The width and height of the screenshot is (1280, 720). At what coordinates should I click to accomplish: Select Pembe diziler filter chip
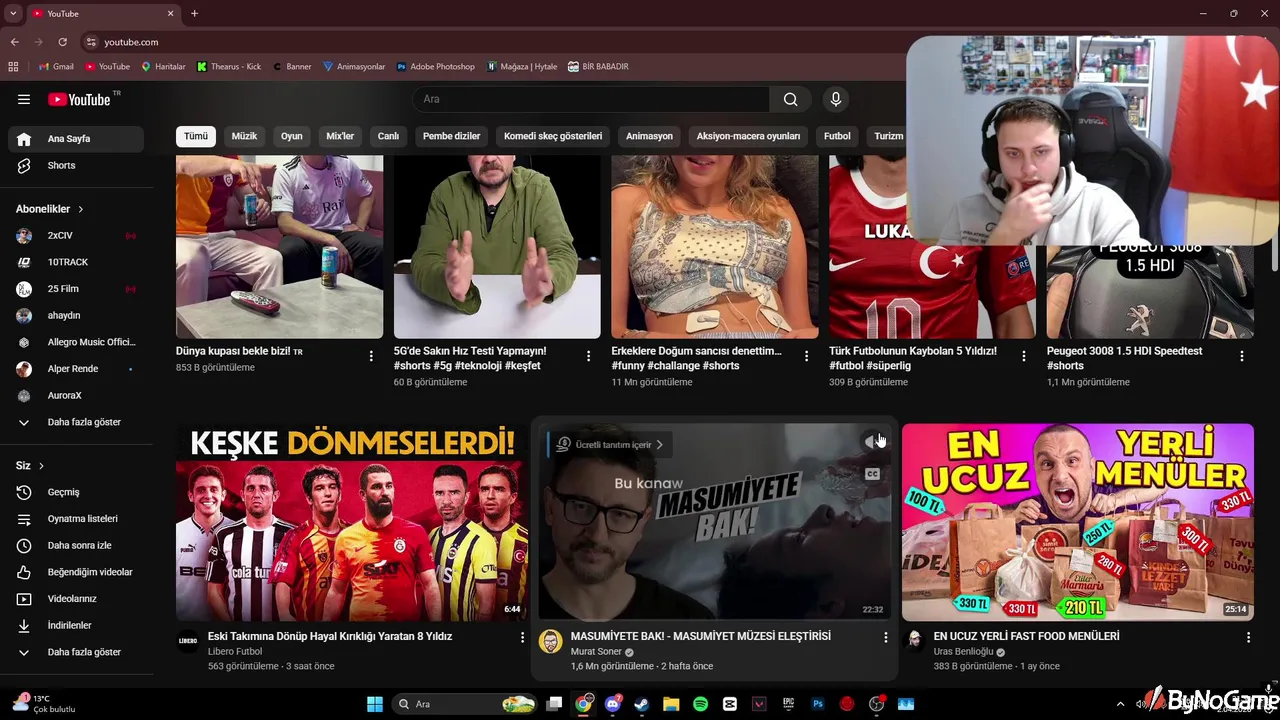[451, 136]
